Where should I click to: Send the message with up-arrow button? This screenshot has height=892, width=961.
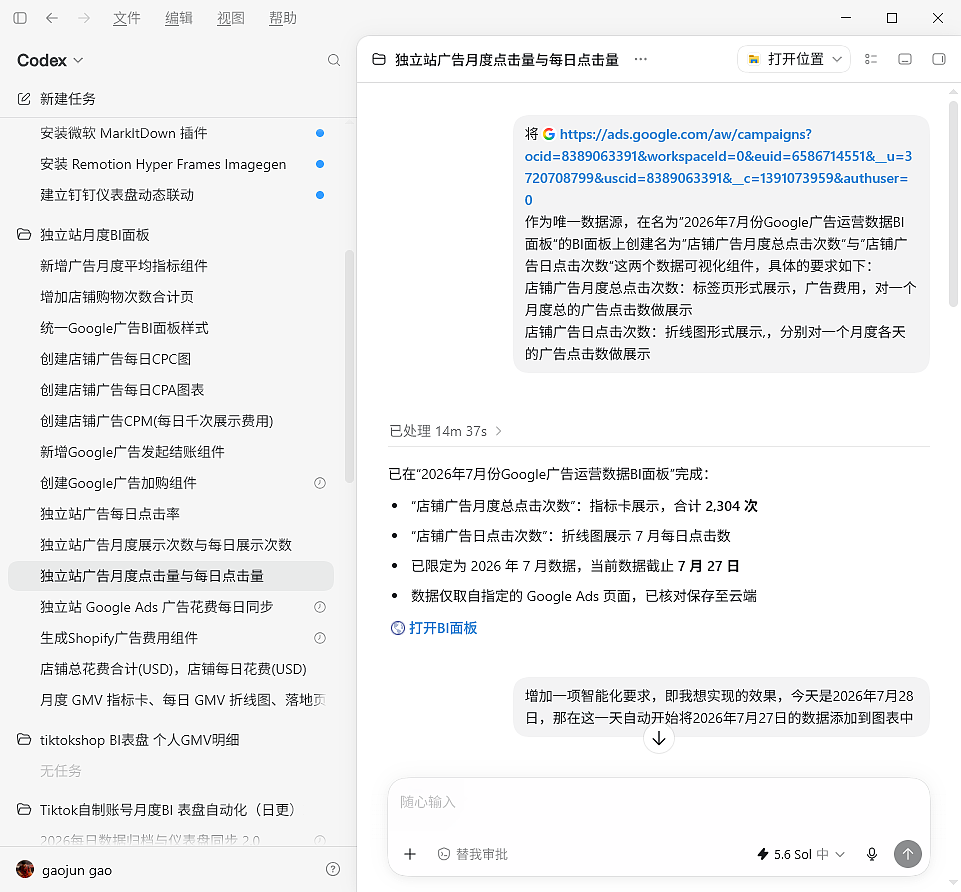(908, 854)
